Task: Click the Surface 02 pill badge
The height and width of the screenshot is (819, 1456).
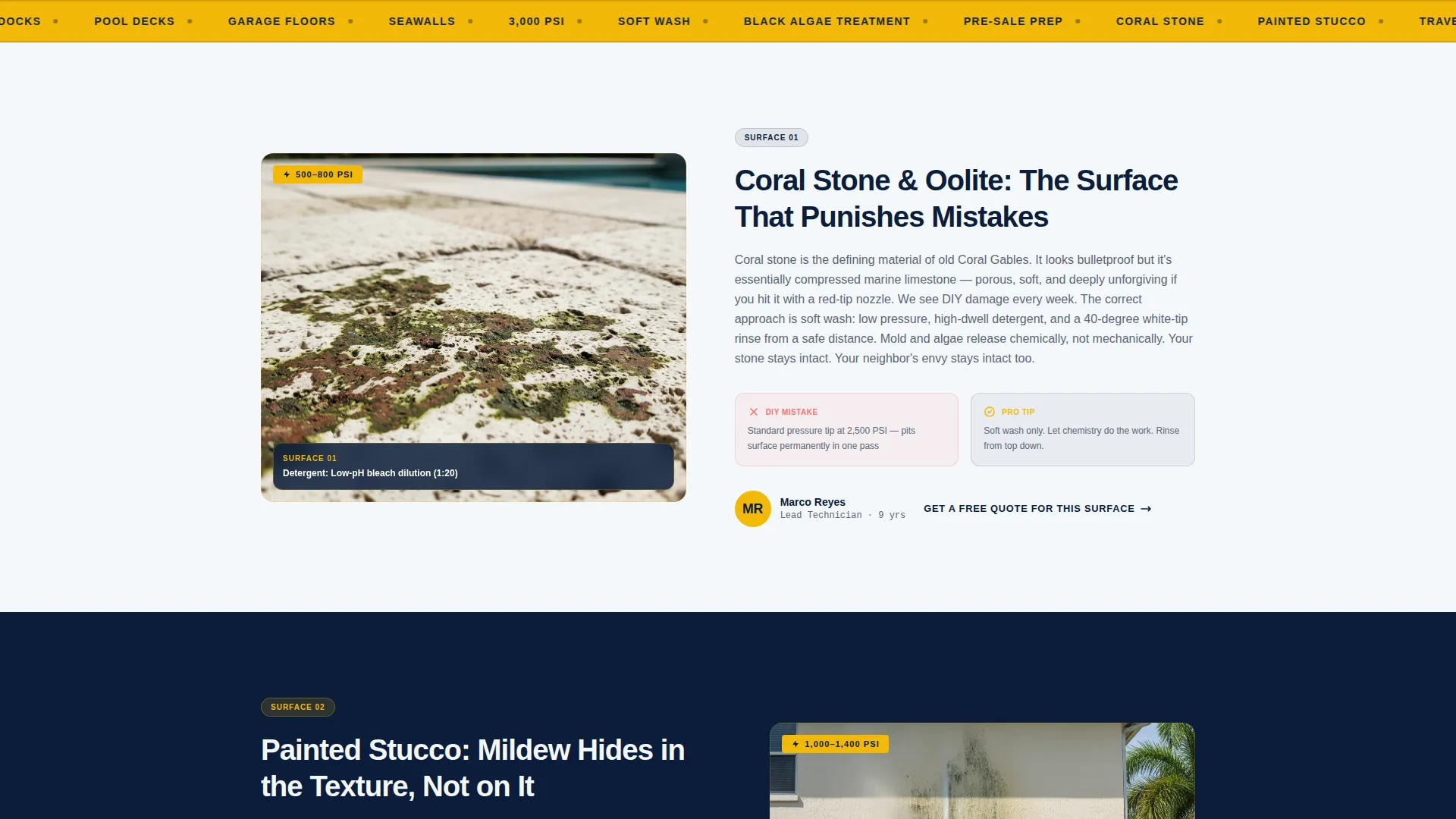Action: pyautogui.click(x=298, y=707)
